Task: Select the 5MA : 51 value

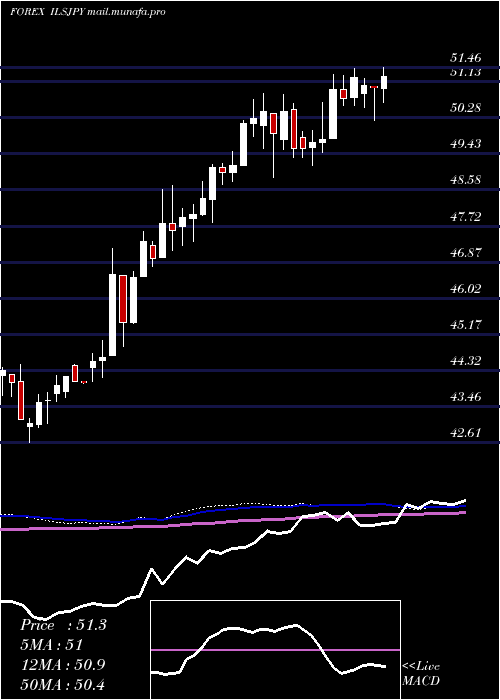Action: (x=51, y=645)
